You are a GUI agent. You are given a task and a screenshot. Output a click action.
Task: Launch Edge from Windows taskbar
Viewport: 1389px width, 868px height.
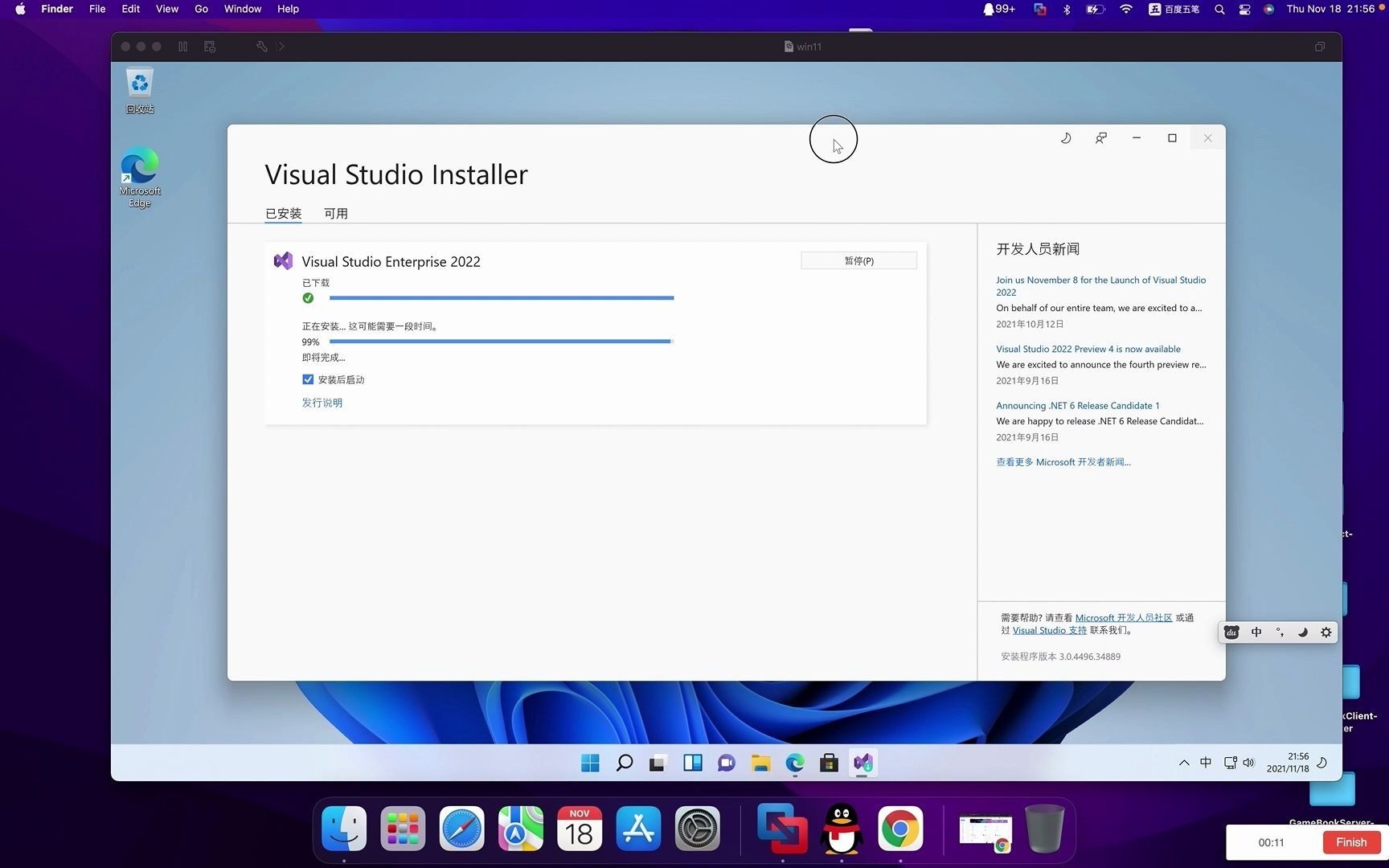coord(795,763)
